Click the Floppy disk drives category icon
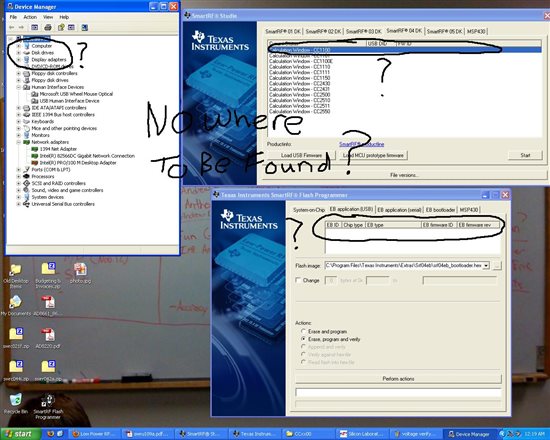Image resolution: width=550 pixels, height=440 pixels. 26,80
